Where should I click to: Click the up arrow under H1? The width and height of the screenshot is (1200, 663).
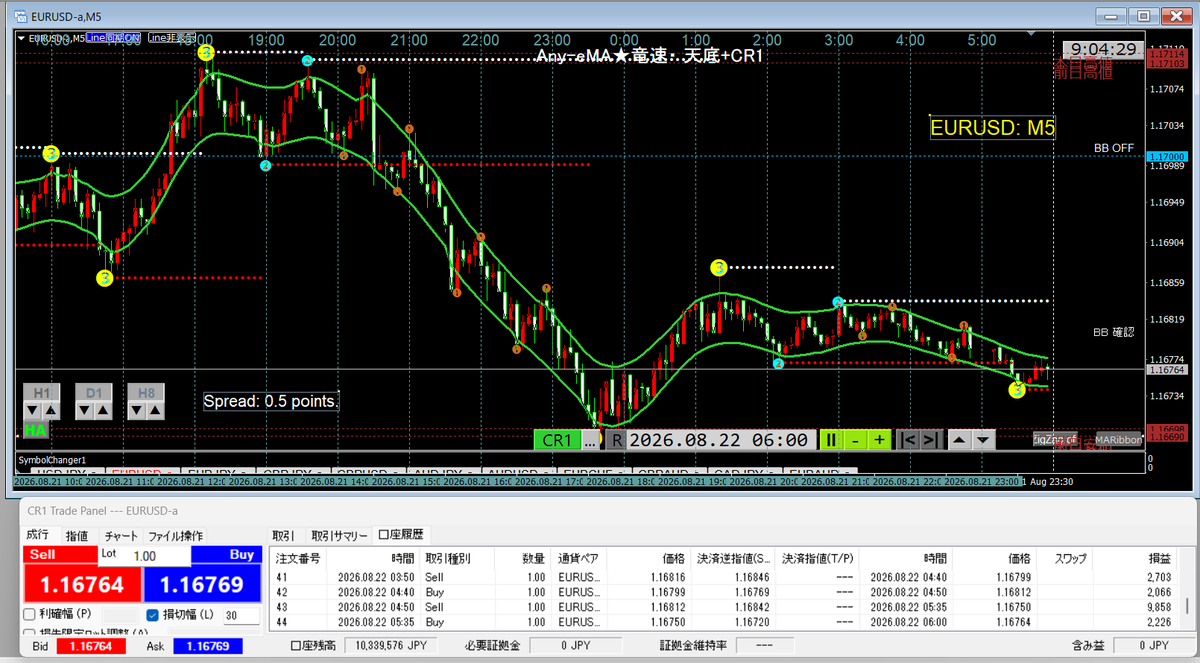tap(51, 410)
